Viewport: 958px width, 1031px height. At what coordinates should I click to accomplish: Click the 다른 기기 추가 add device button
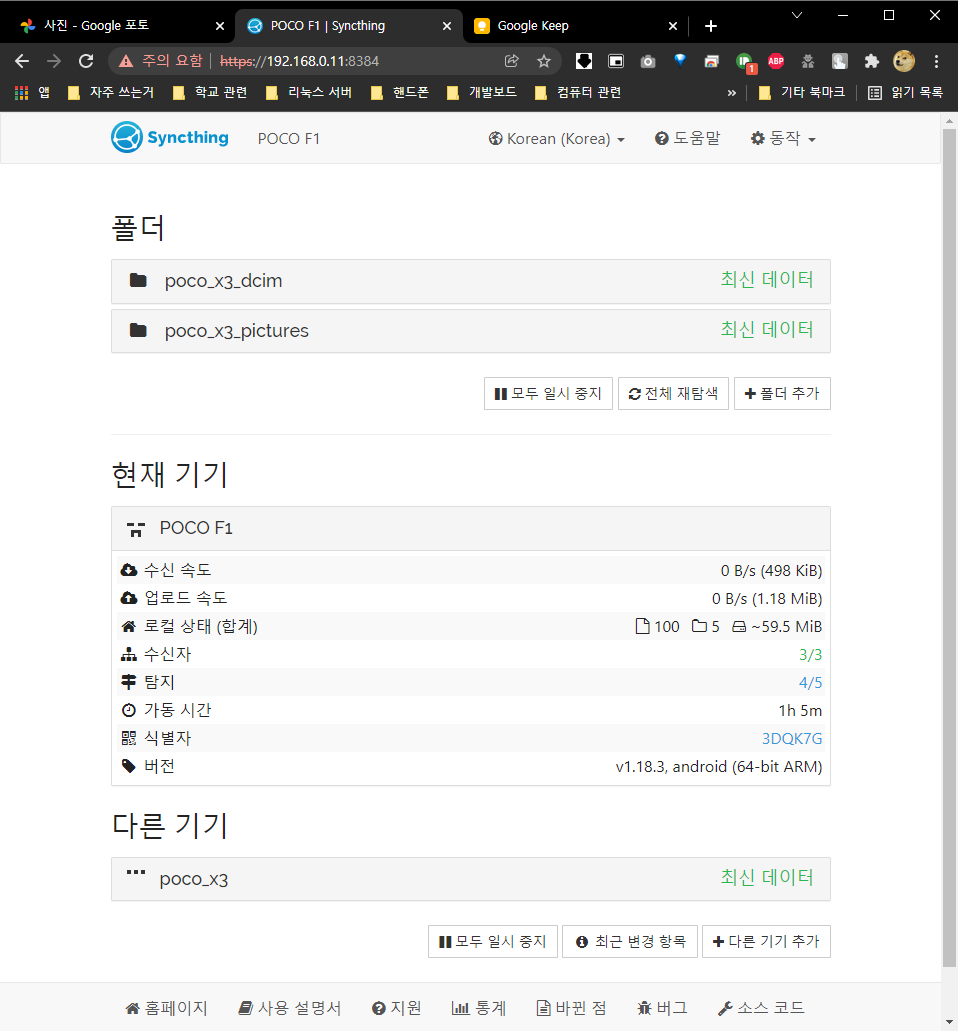766,942
